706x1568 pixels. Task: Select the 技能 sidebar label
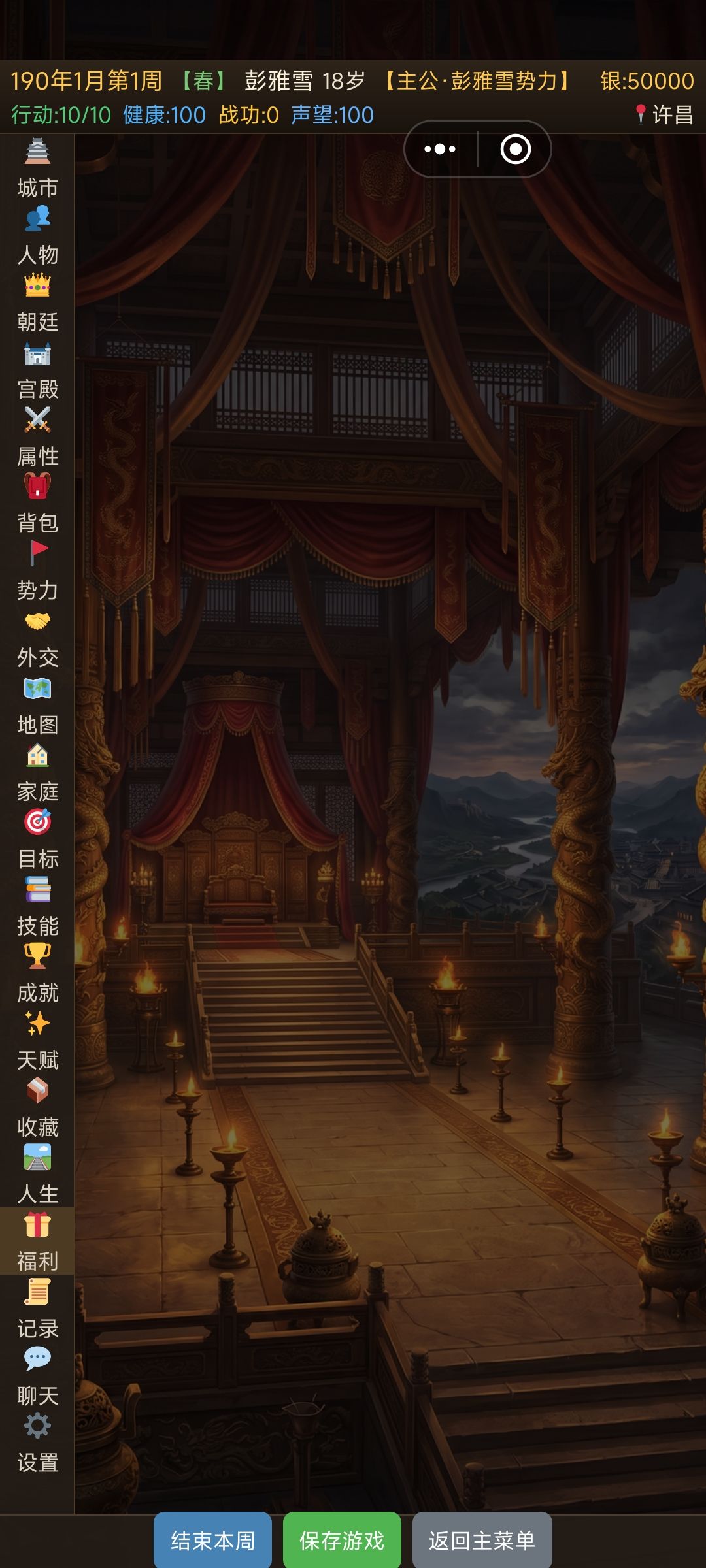37,926
